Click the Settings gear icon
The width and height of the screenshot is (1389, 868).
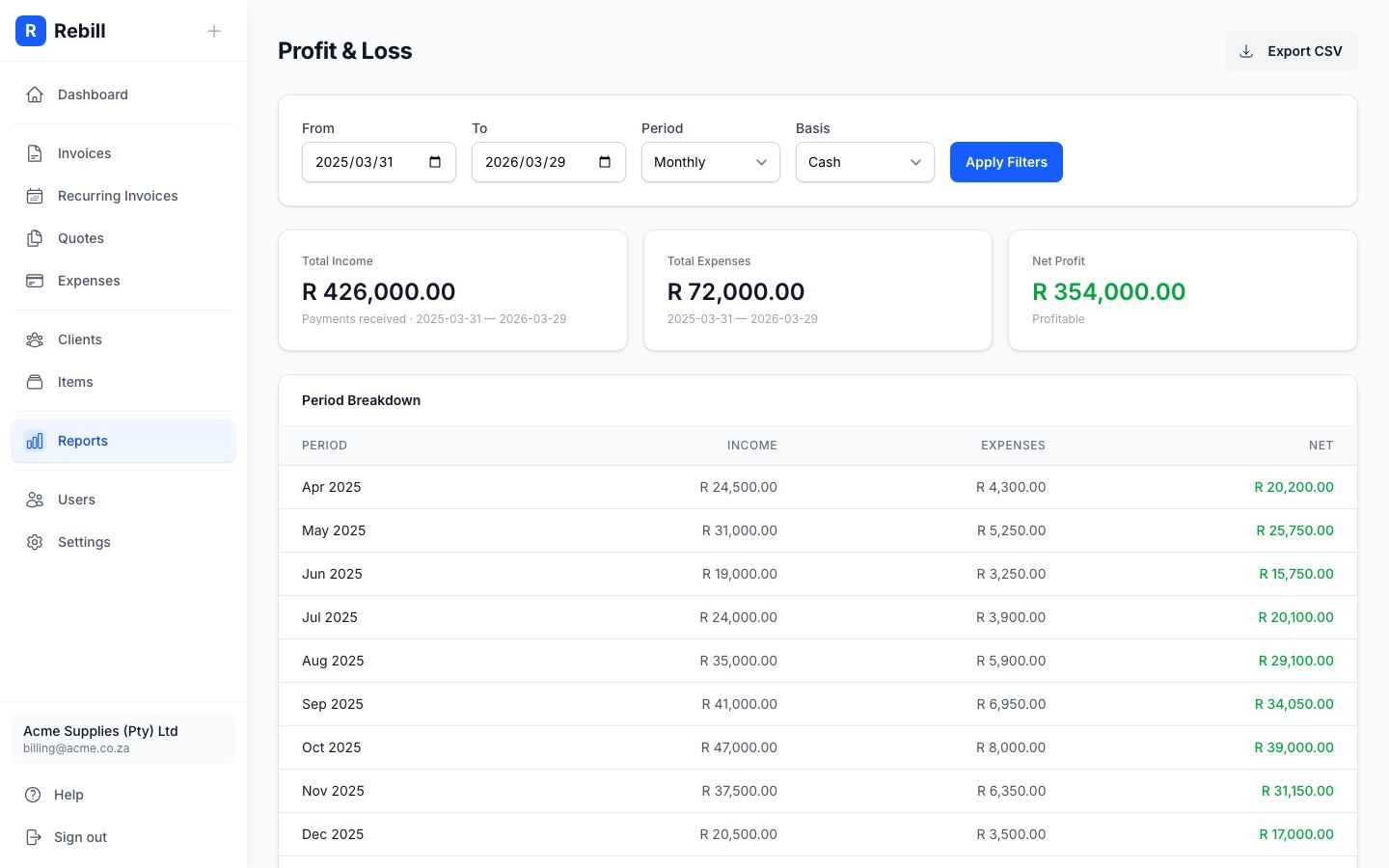(x=35, y=542)
